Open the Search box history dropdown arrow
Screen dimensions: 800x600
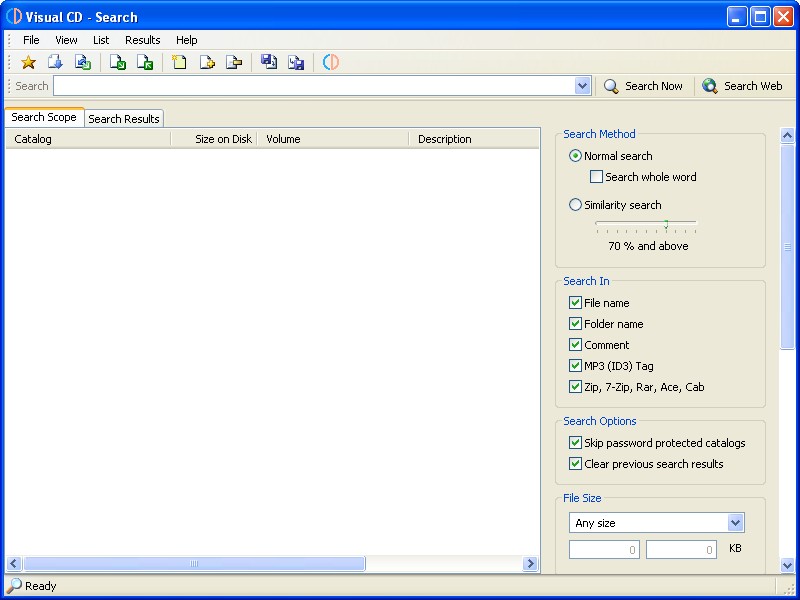point(582,86)
